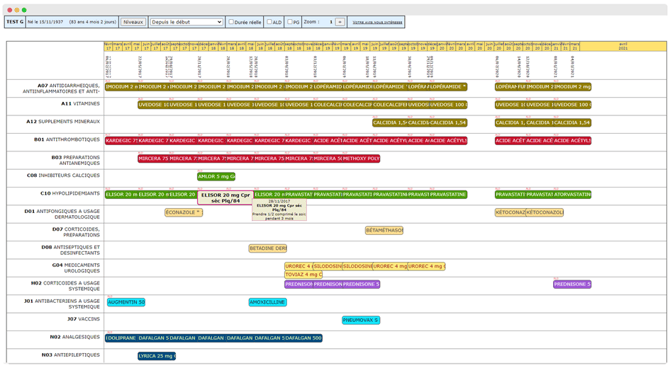
Task: Click the Niveaux button
Action: [x=133, y=22]
